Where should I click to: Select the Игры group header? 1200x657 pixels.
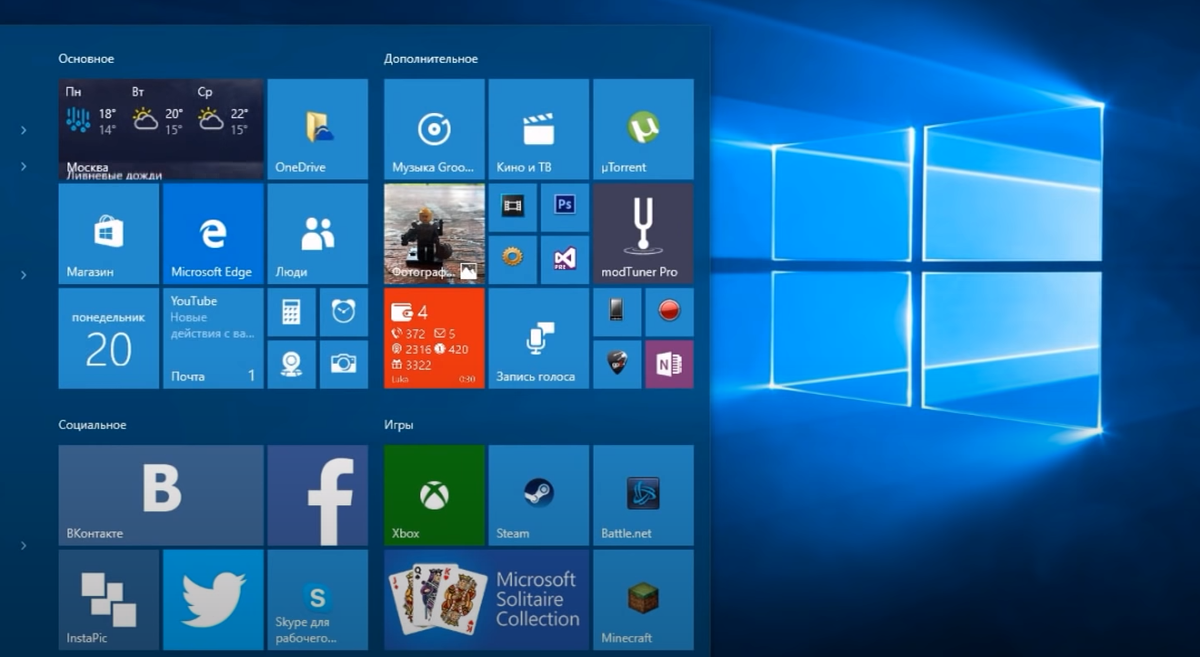tap(399, 425)
